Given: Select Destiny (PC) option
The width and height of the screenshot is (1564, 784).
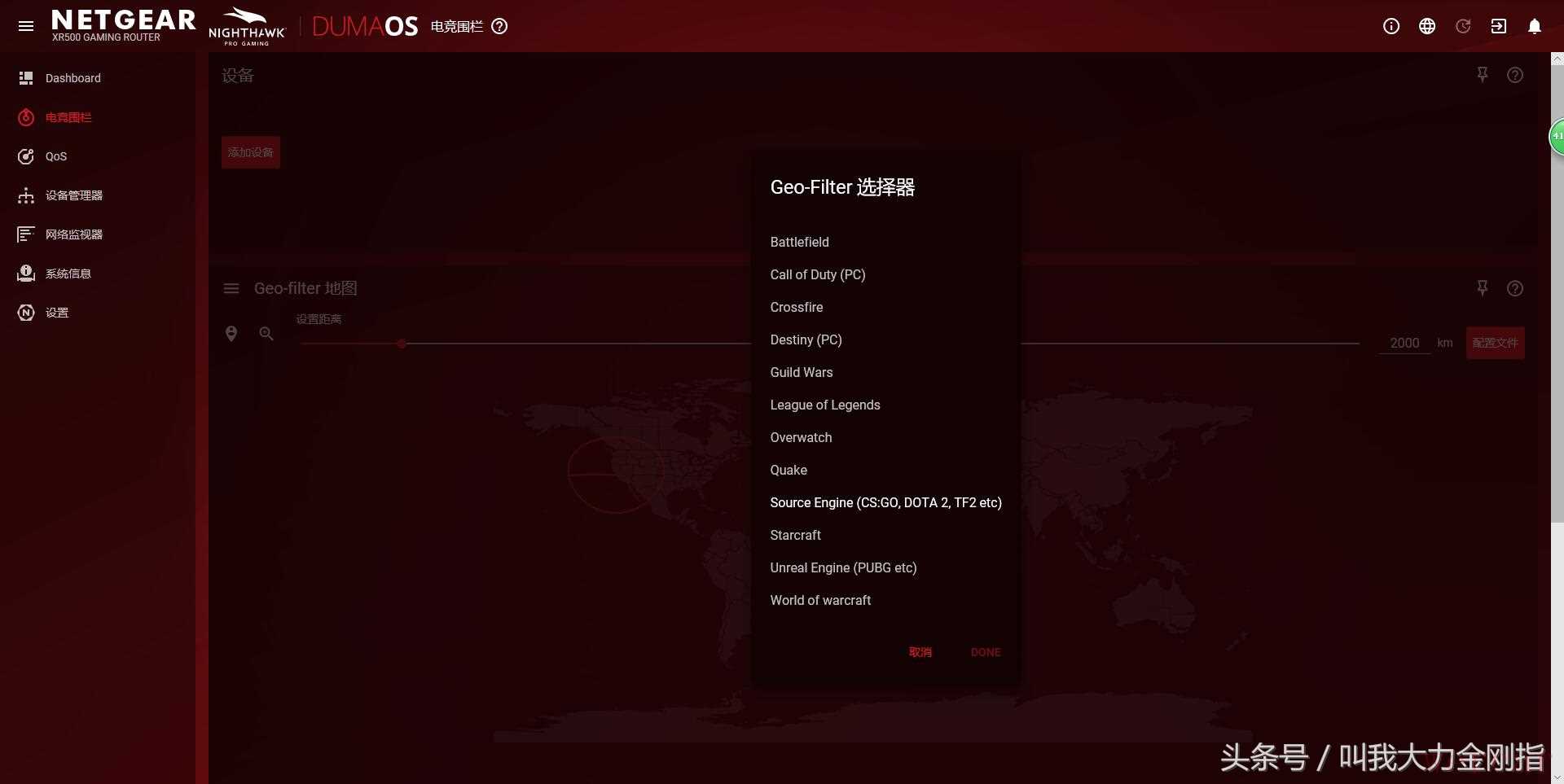Looking at the screenshot, I should point(886,339).
